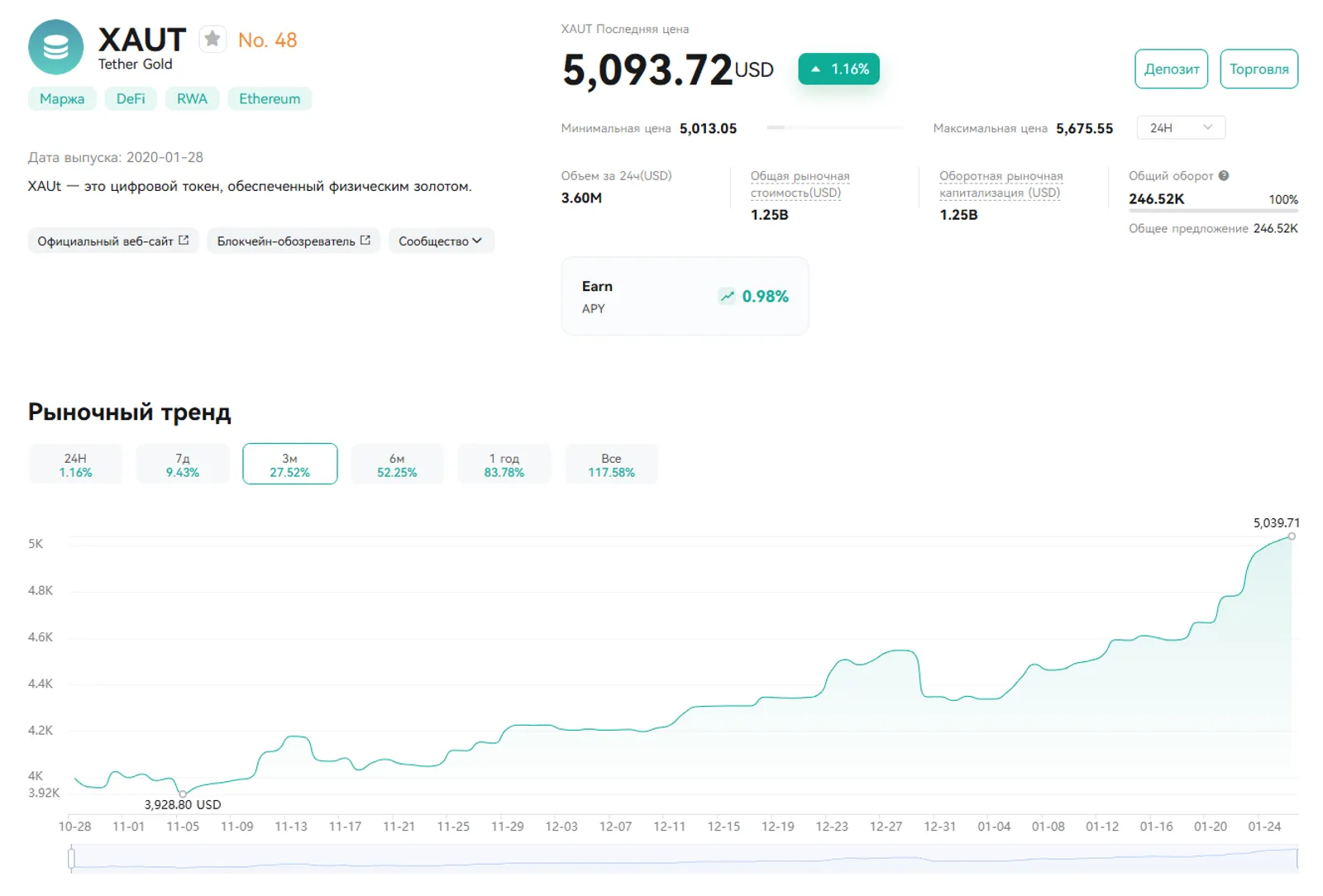Click the 5,093.72 last price value
The height and width of the screenshot is (896, 1323).
point(647,69)
